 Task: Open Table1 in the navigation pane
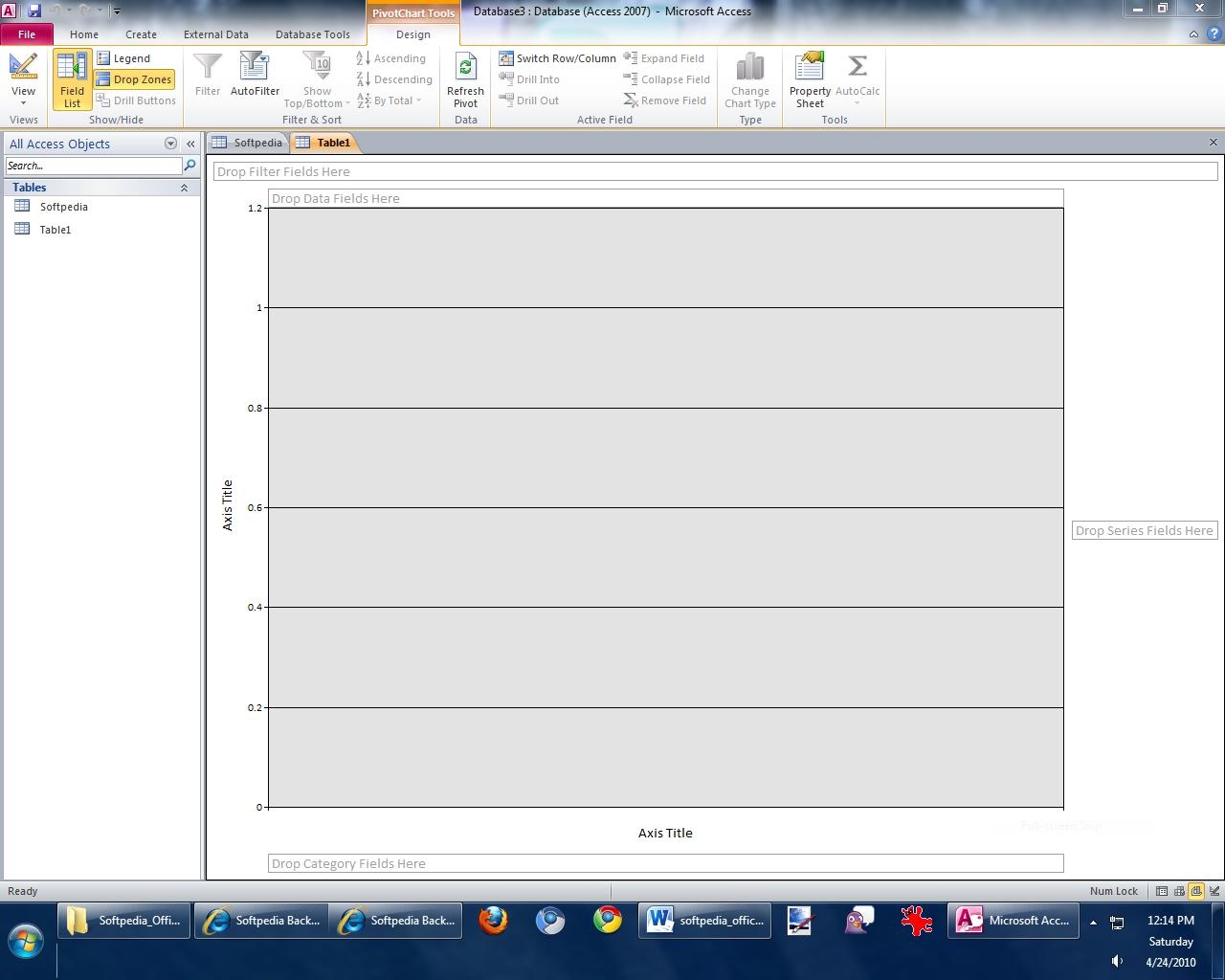[55, 230]
